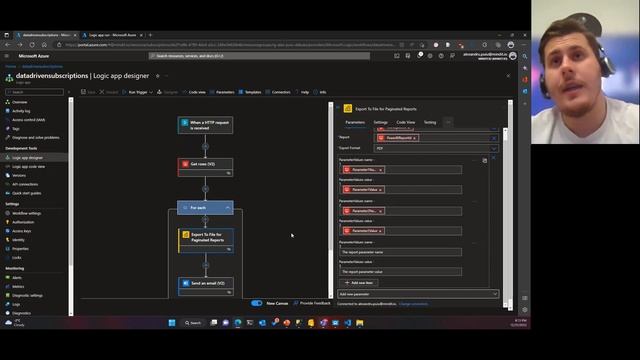This screenshot has height=360, width=640.
Task: Open the Connectors toolbar item
Action: [278, 92]
